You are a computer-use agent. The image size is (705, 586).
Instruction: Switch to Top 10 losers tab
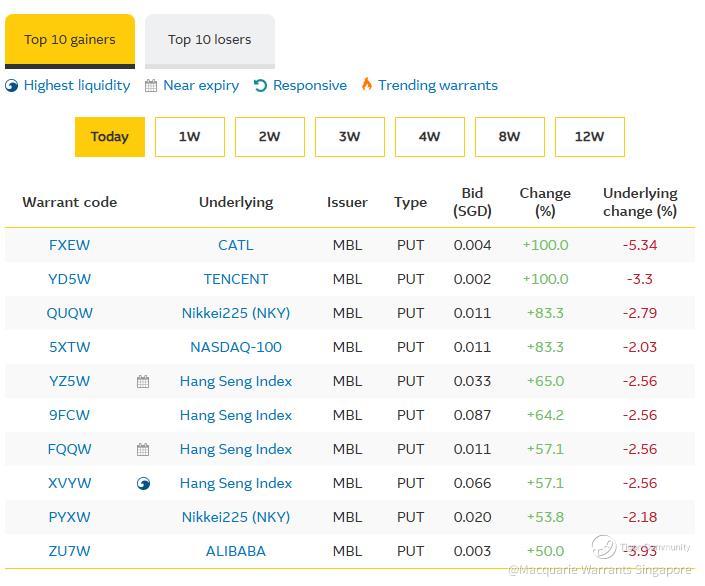pyautogui.click(x=209, y=40)
